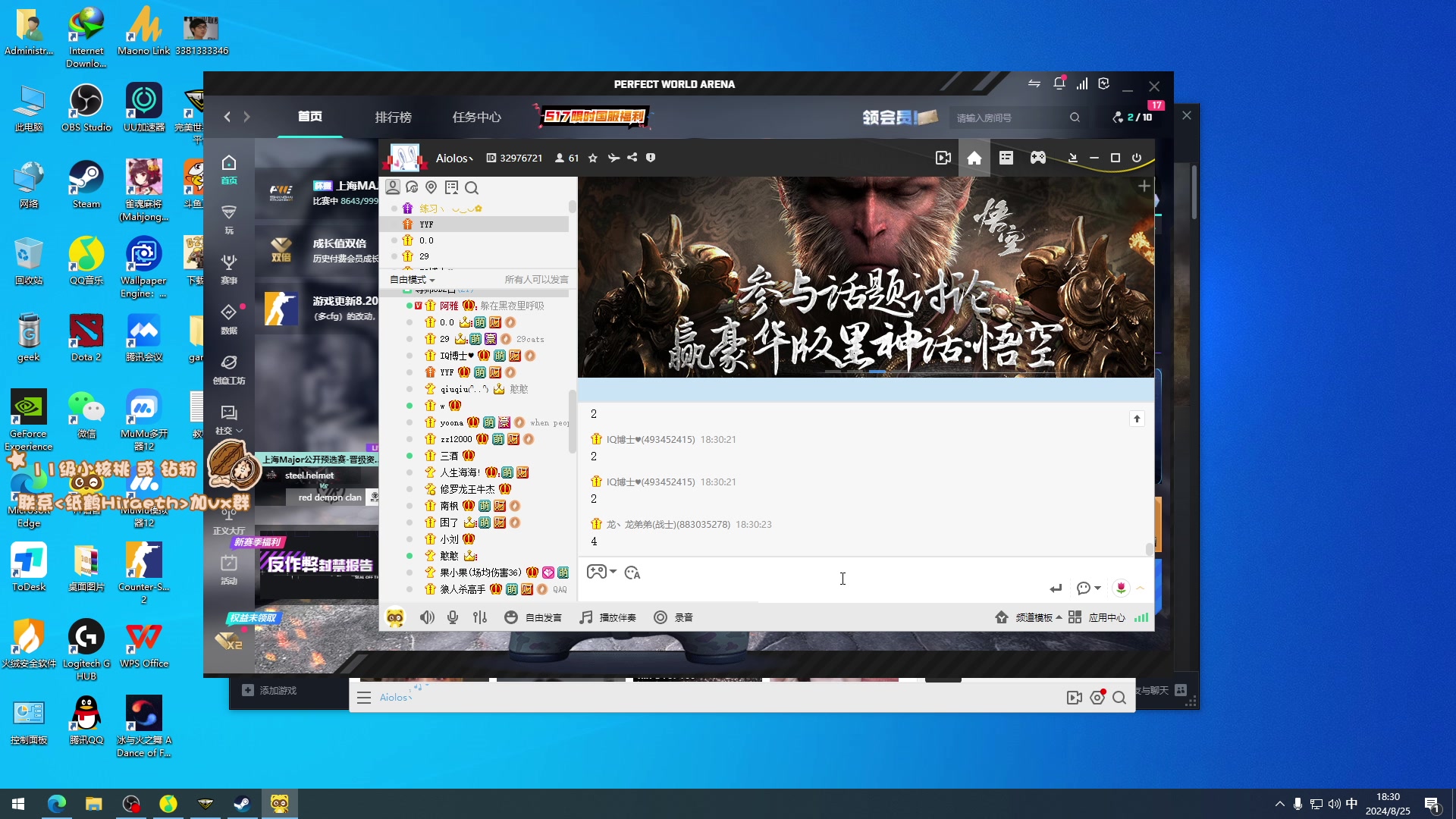This screenshot has height=819, width=1456.
Task: Click the share icon beside channel ID
Action: coord(632,158)
